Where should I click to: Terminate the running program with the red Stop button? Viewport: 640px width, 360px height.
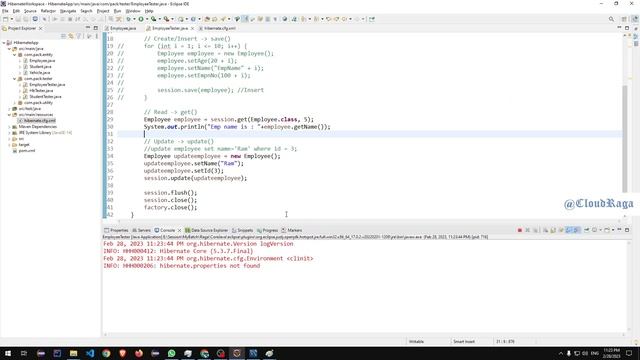point(520,230)
